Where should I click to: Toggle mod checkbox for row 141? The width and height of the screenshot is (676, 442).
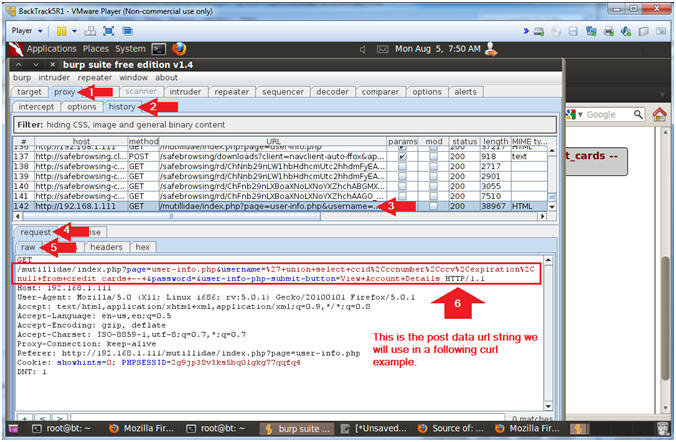click(433, 196)
